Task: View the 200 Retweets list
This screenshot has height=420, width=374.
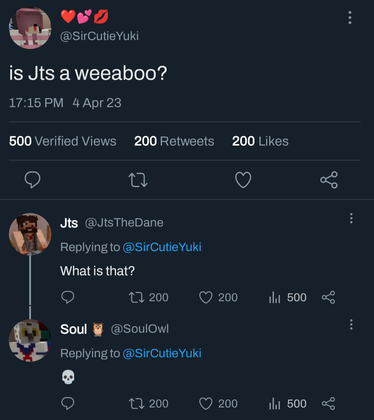Action: pos(174,141)
